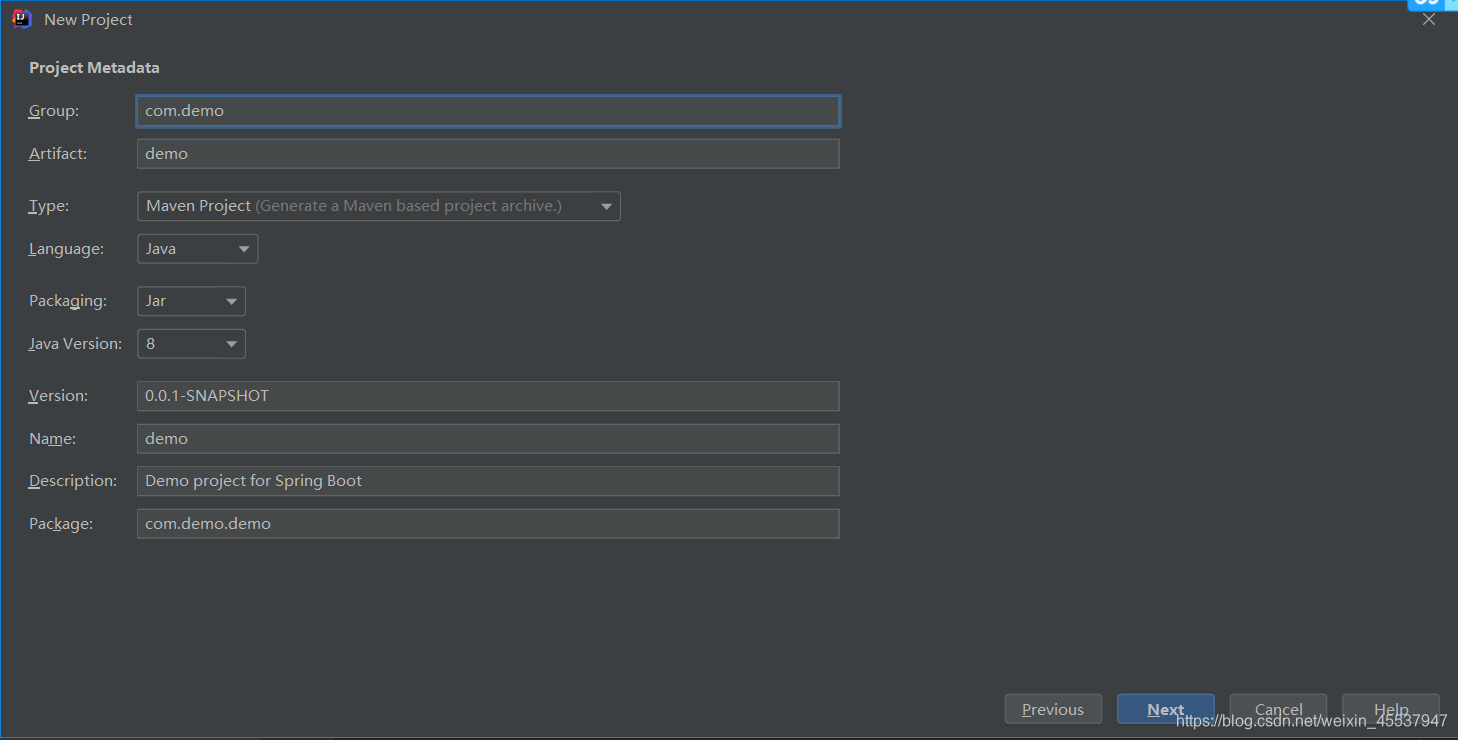Click the Package field com.demo.demo

tap(488, 524)
